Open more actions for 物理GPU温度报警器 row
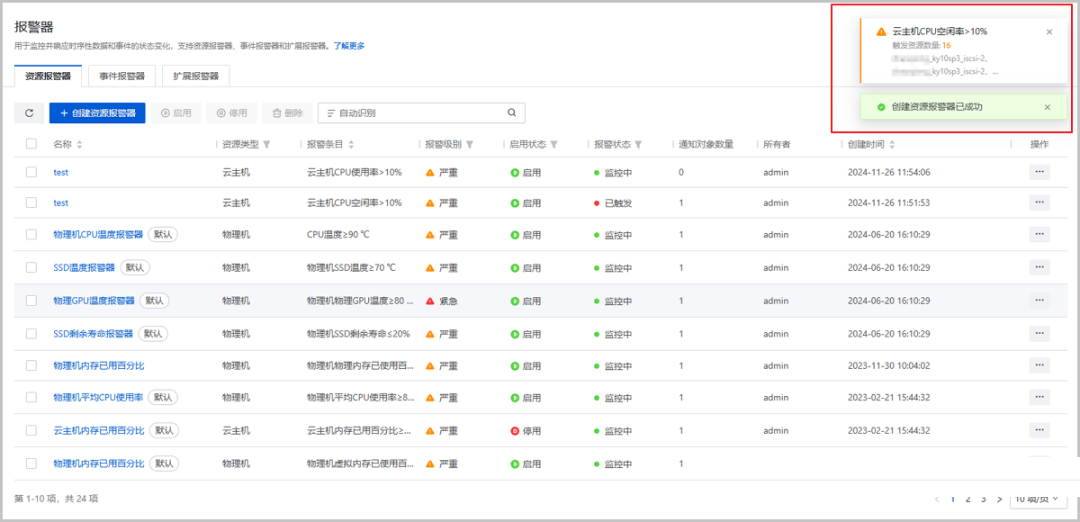 pyautogui.click(x=1039, y=300)
